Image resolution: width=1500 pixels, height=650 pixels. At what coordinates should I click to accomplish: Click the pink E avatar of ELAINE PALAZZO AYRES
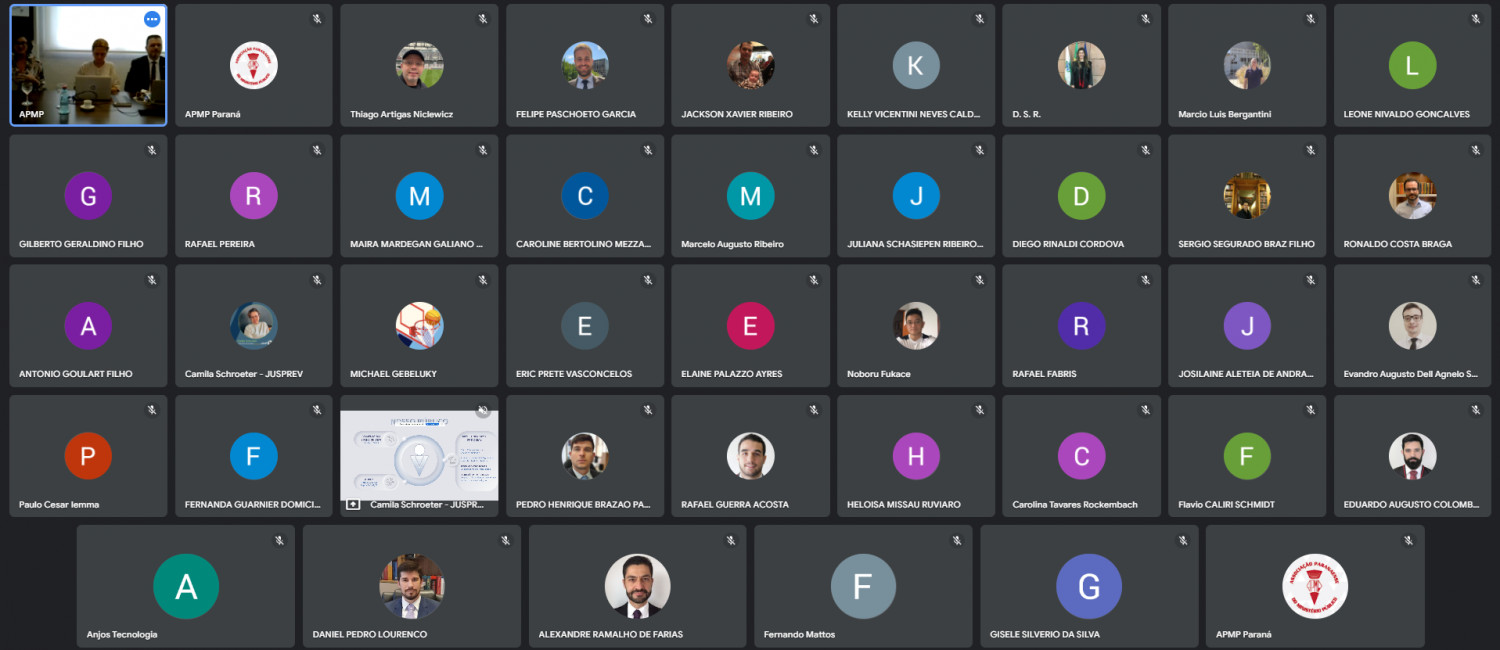tap(750, 326)
